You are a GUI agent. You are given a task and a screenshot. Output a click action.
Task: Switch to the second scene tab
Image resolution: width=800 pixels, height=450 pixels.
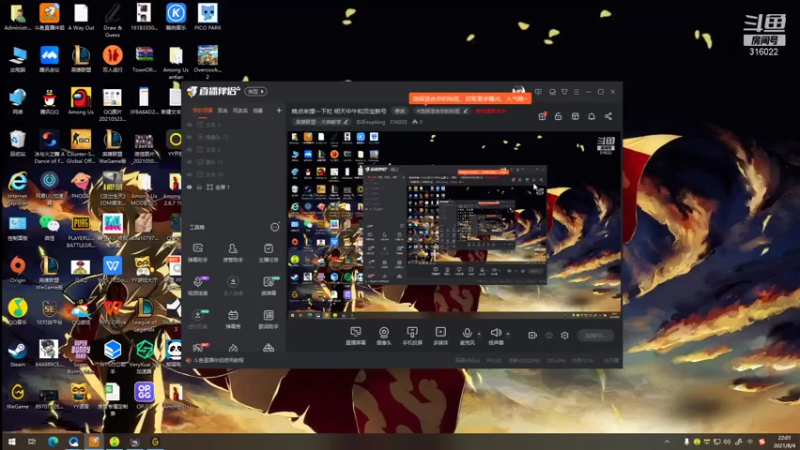222,110
